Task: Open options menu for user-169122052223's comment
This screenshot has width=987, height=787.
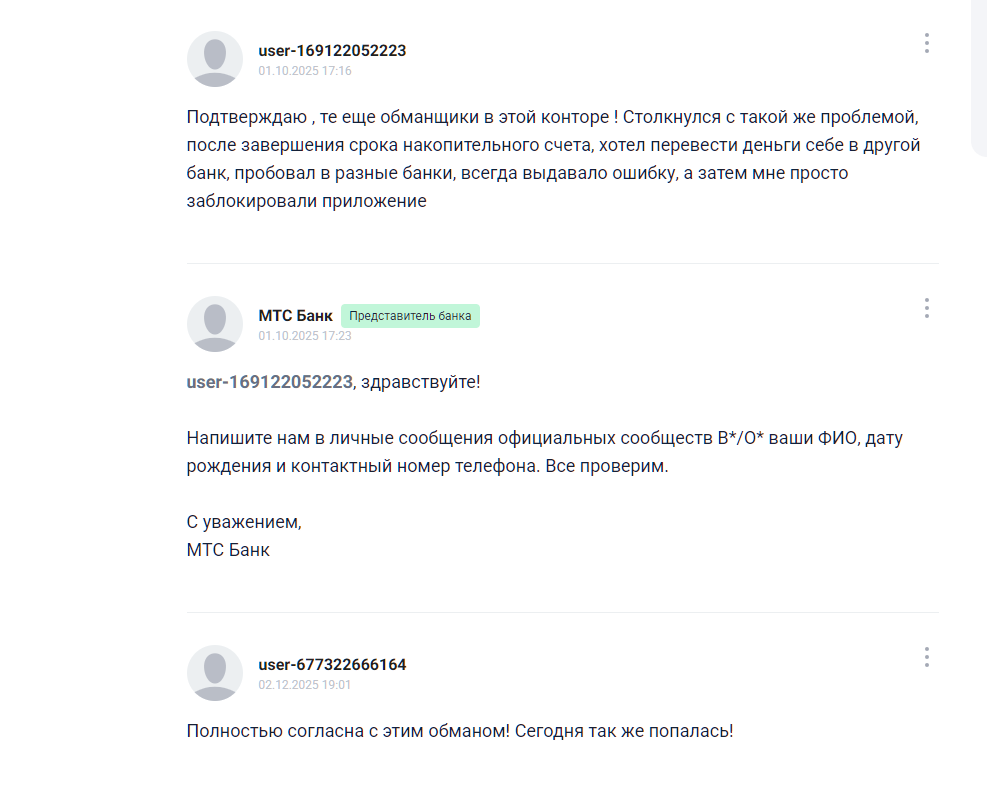Action: [927, 43]
